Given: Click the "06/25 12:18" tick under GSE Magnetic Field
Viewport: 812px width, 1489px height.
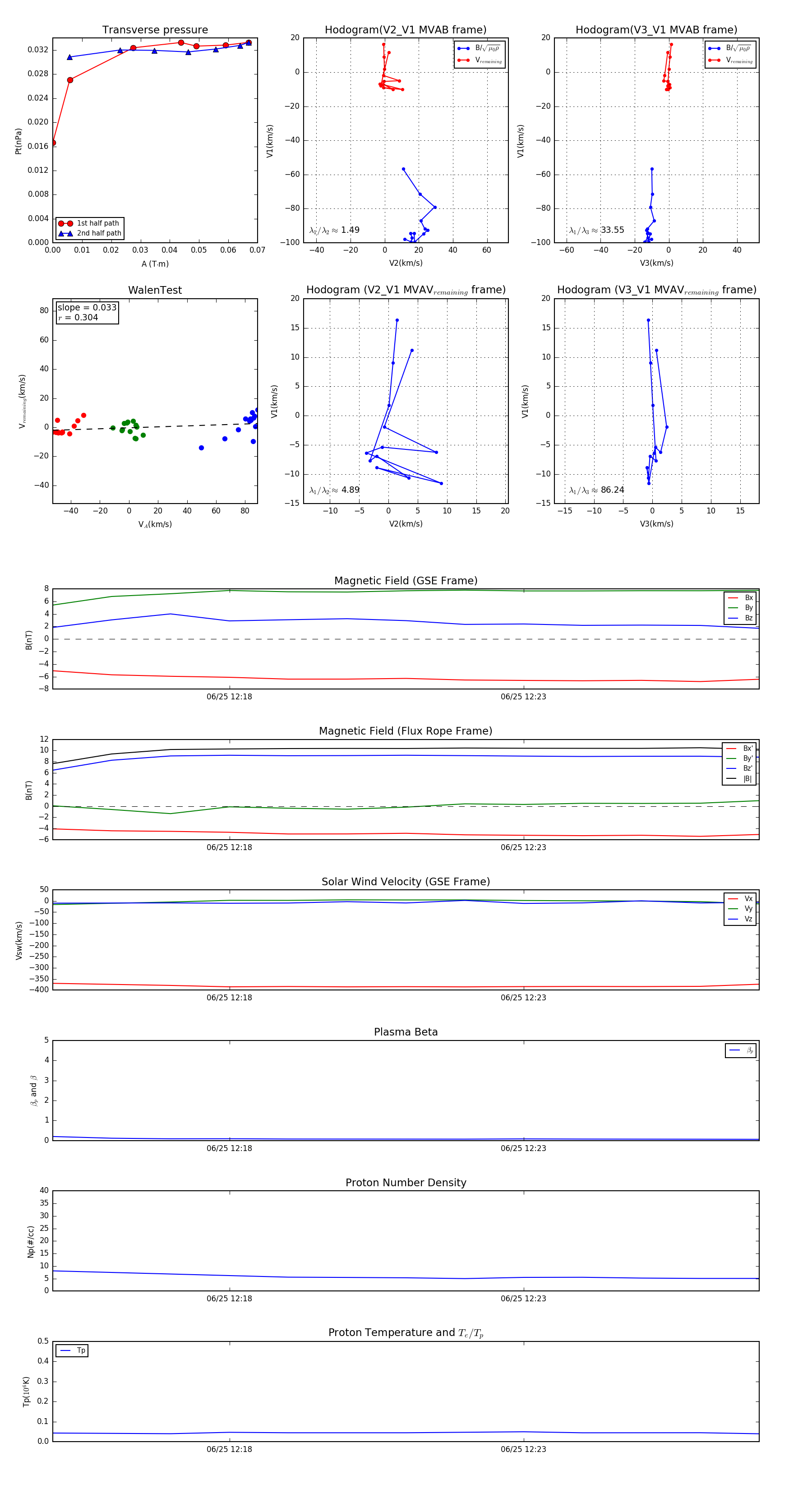Looking at the screenshot, I should coord(230,697).
